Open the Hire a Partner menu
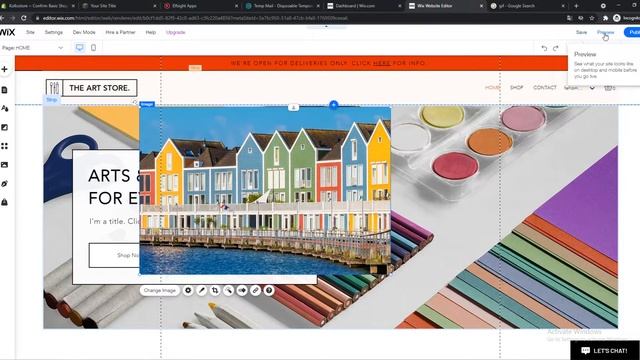Image resolution: width=640 pixels, height=360 pixels. 120,32
